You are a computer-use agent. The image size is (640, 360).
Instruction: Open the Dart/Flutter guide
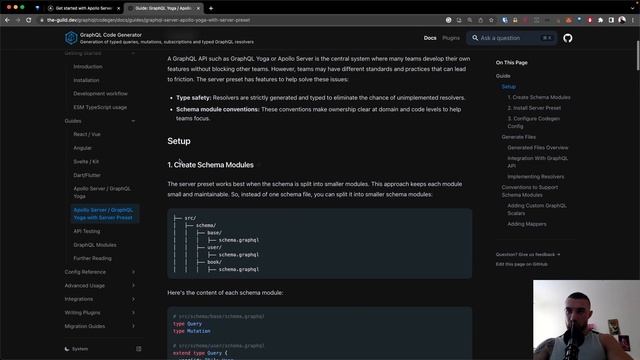(87, 175)
